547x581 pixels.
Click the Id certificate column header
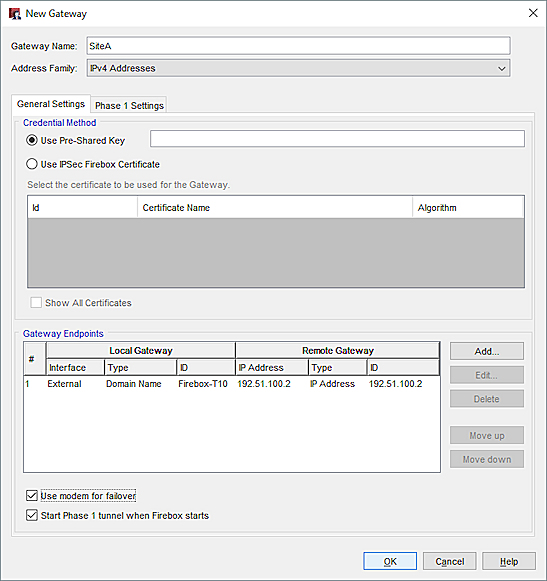pos(82,208)
